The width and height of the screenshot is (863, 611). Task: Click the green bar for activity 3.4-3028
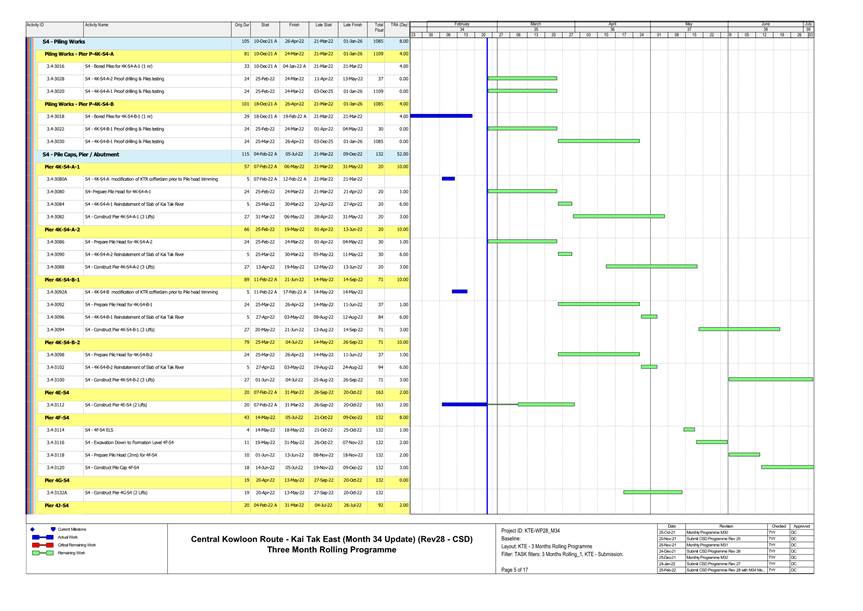pos(521,78)
